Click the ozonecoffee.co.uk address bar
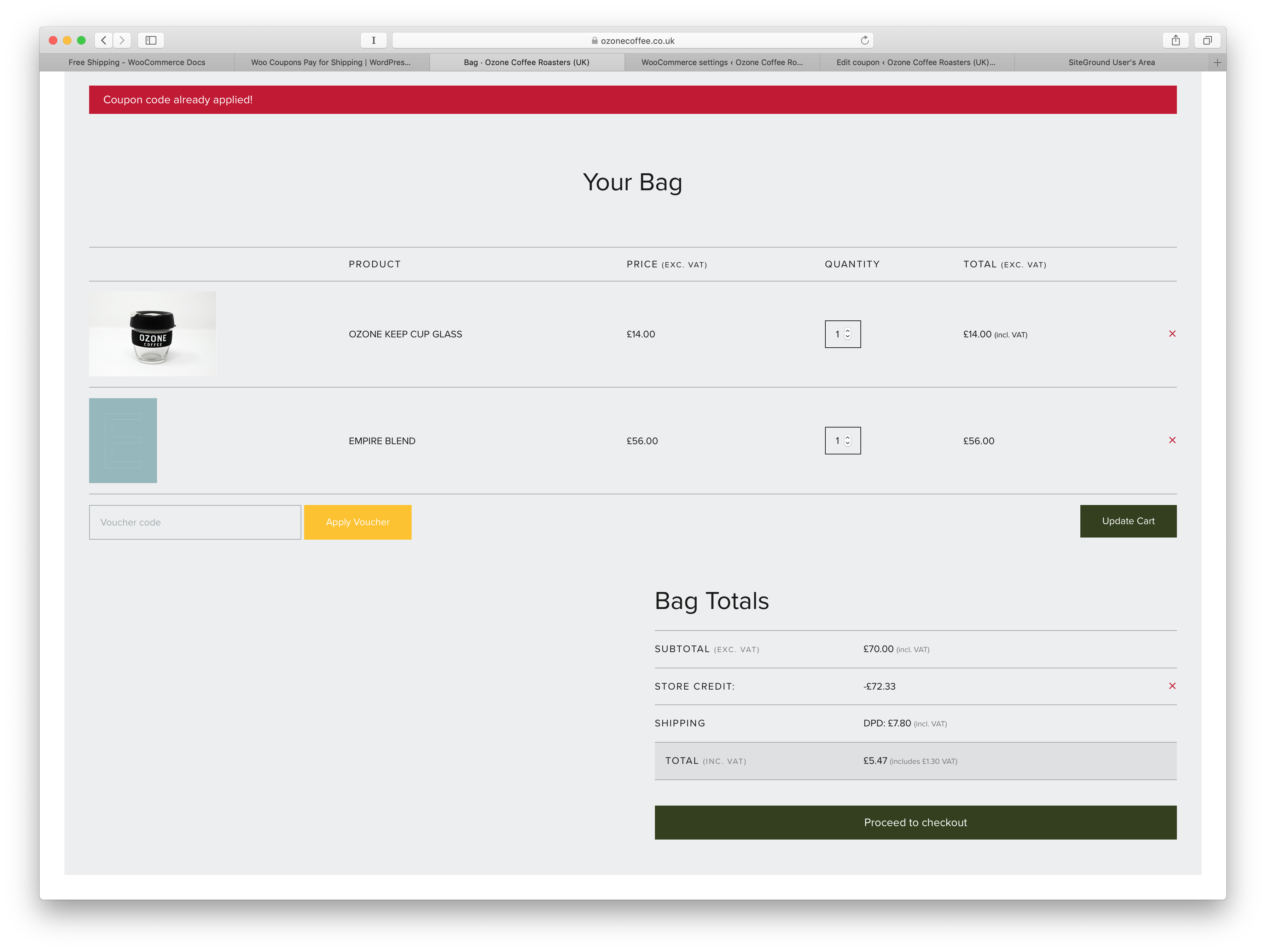This screenshot has height=952, width=1266. pos(632,41)
